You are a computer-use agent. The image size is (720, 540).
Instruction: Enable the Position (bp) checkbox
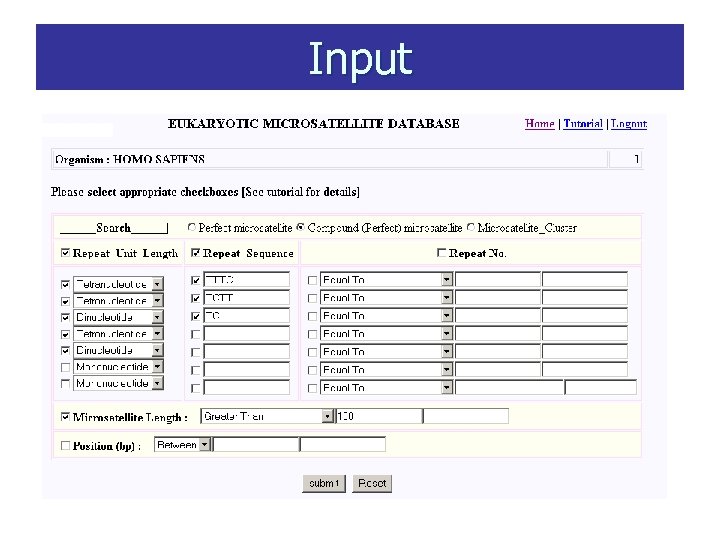[x=65, y=445]
